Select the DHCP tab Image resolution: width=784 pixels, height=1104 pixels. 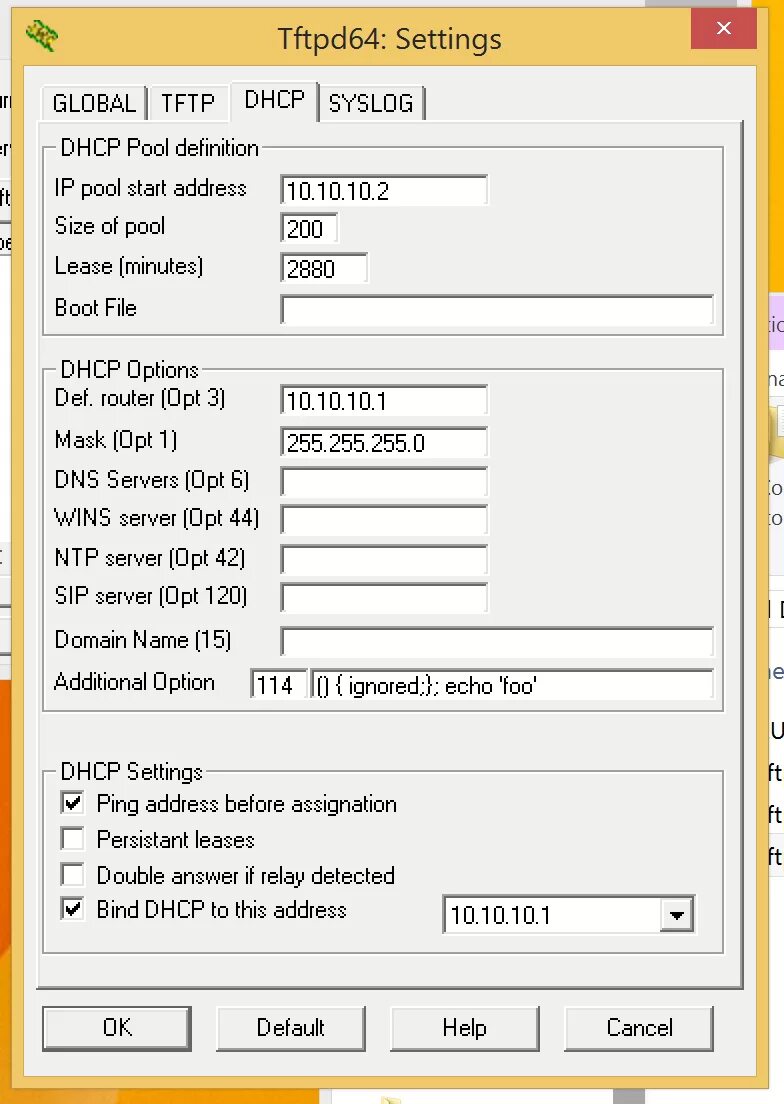pos(274,100)
